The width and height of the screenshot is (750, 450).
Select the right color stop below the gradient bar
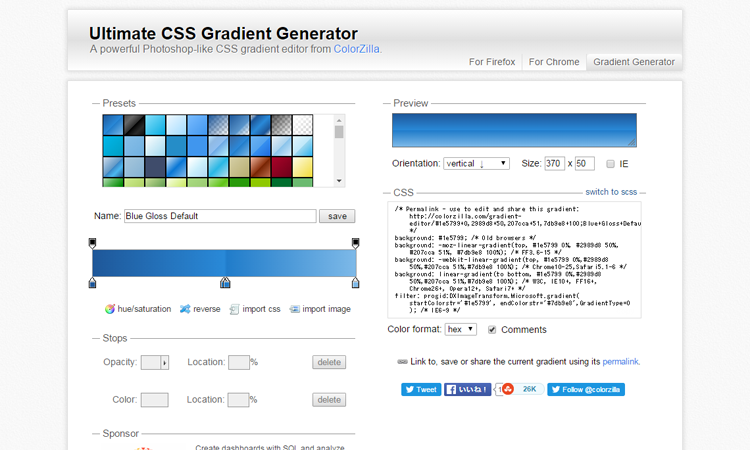[x=355, y=283]
